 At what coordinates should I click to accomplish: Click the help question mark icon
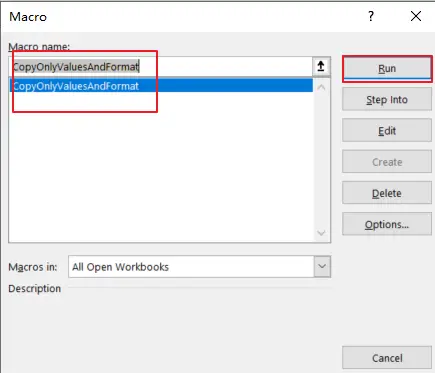(x=371, y=16)
